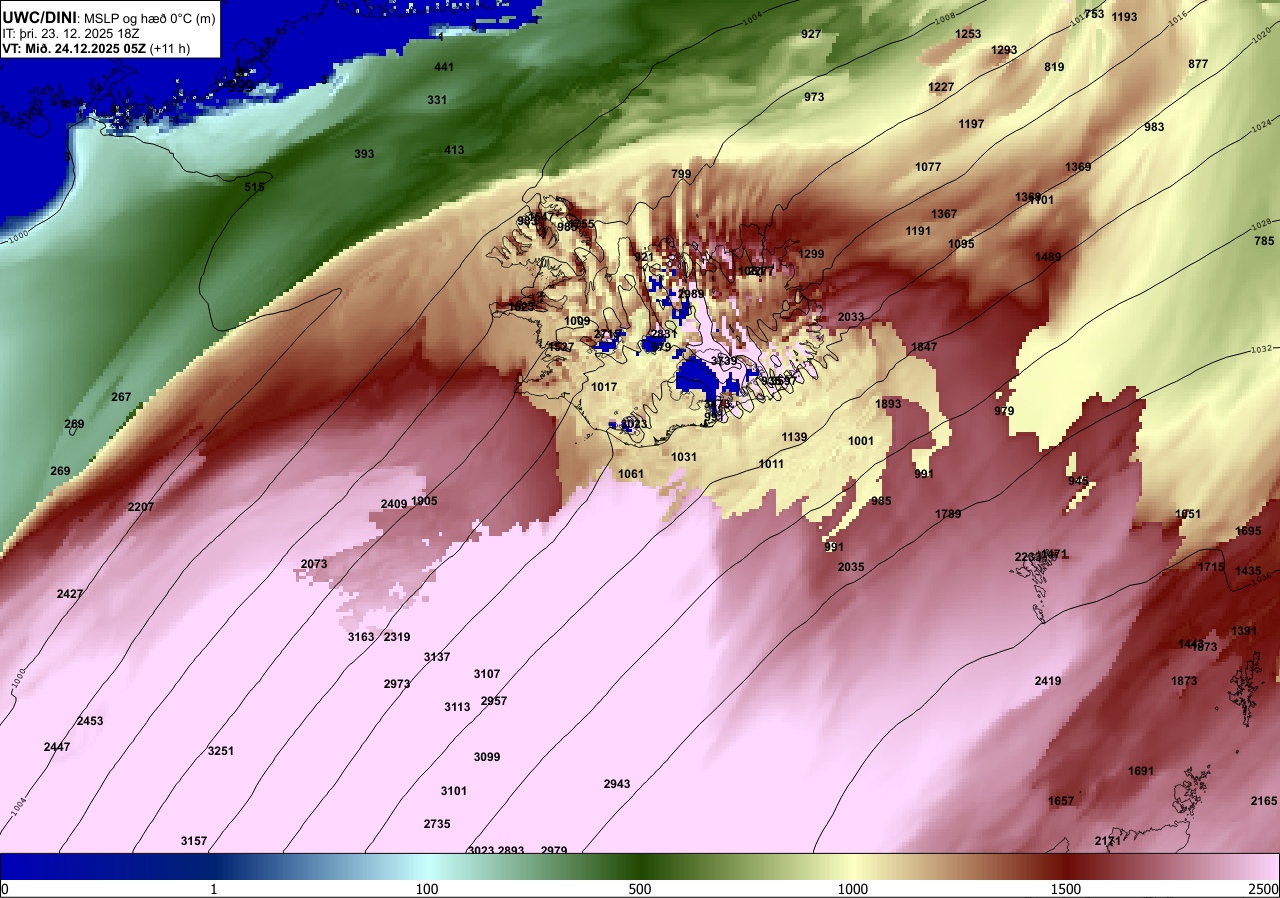1280x898 pixels.
Task: Click the map value 3137
Action: (437, 657)
